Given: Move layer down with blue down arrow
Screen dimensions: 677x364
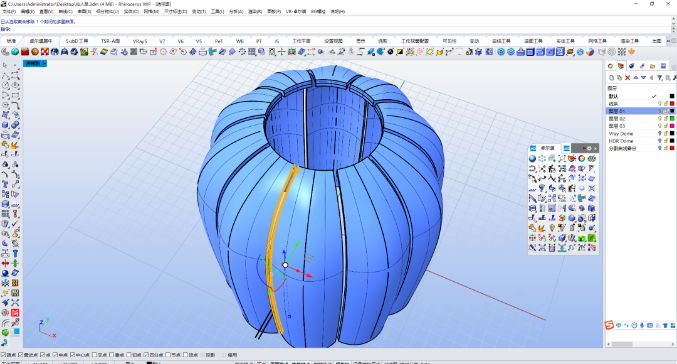Looking at the screenshot, I should [643, 78].
